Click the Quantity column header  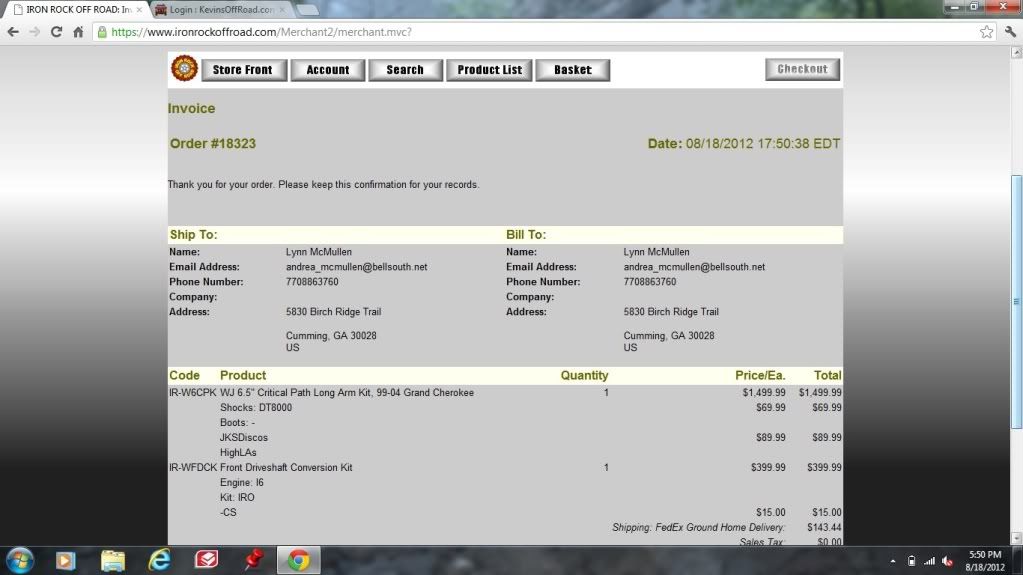[x=584, y=375]
